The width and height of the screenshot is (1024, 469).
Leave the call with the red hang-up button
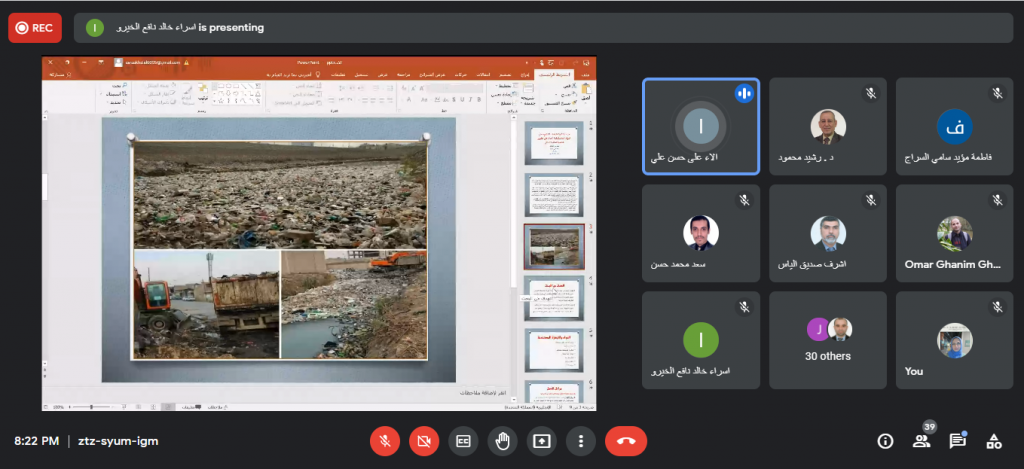pyautogui.click(x=626, y=441)
